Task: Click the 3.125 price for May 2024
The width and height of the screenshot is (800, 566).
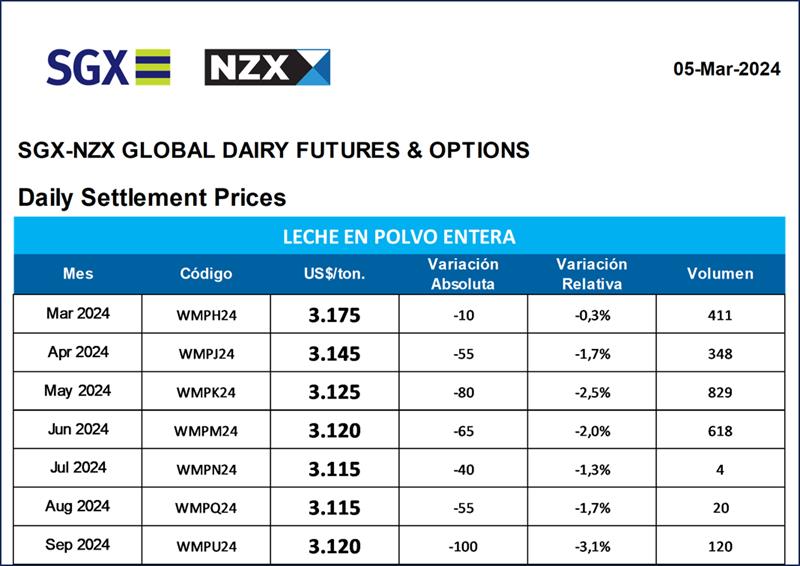Action: click(334, 392)
